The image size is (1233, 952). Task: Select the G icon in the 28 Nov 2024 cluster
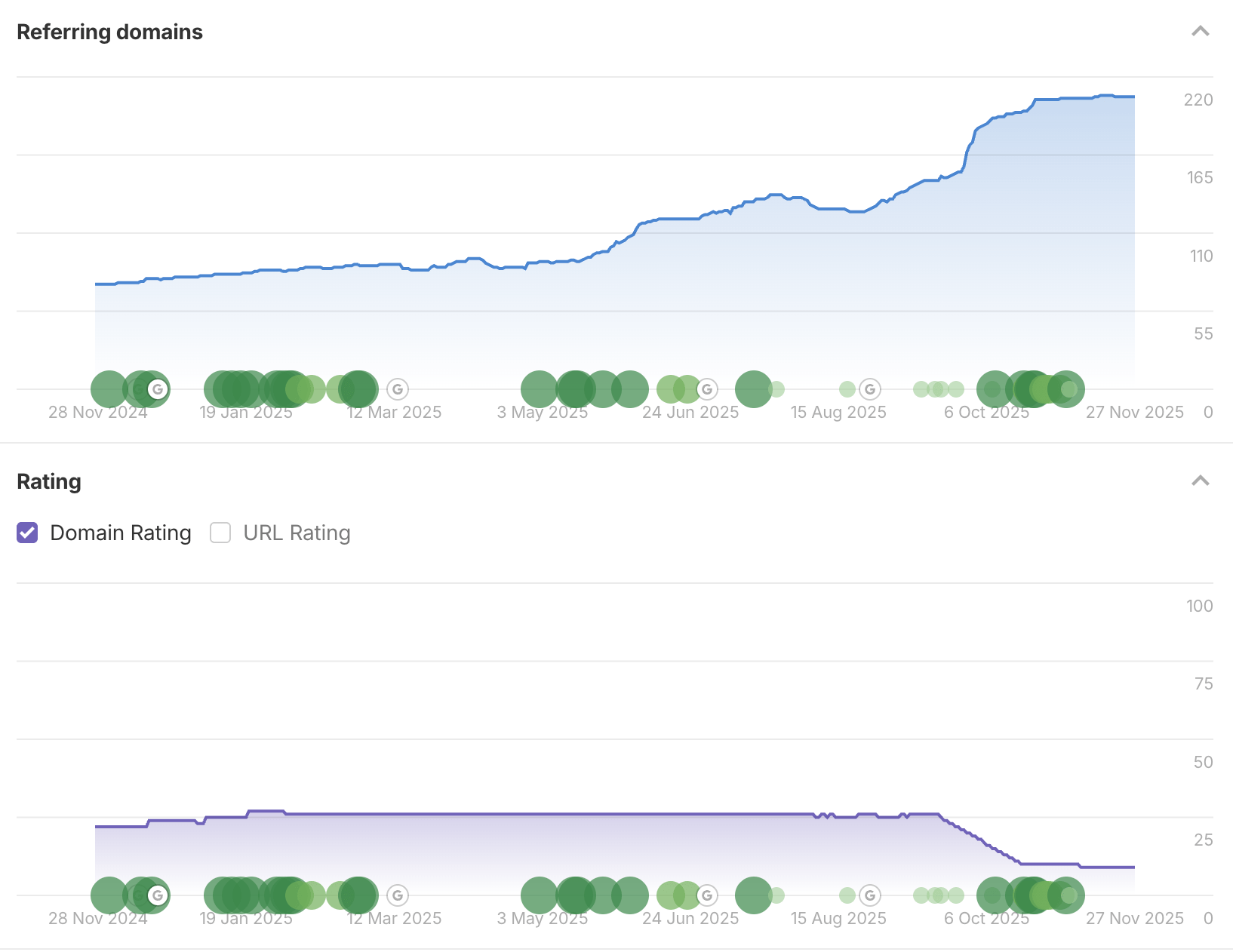pos(158,389)
